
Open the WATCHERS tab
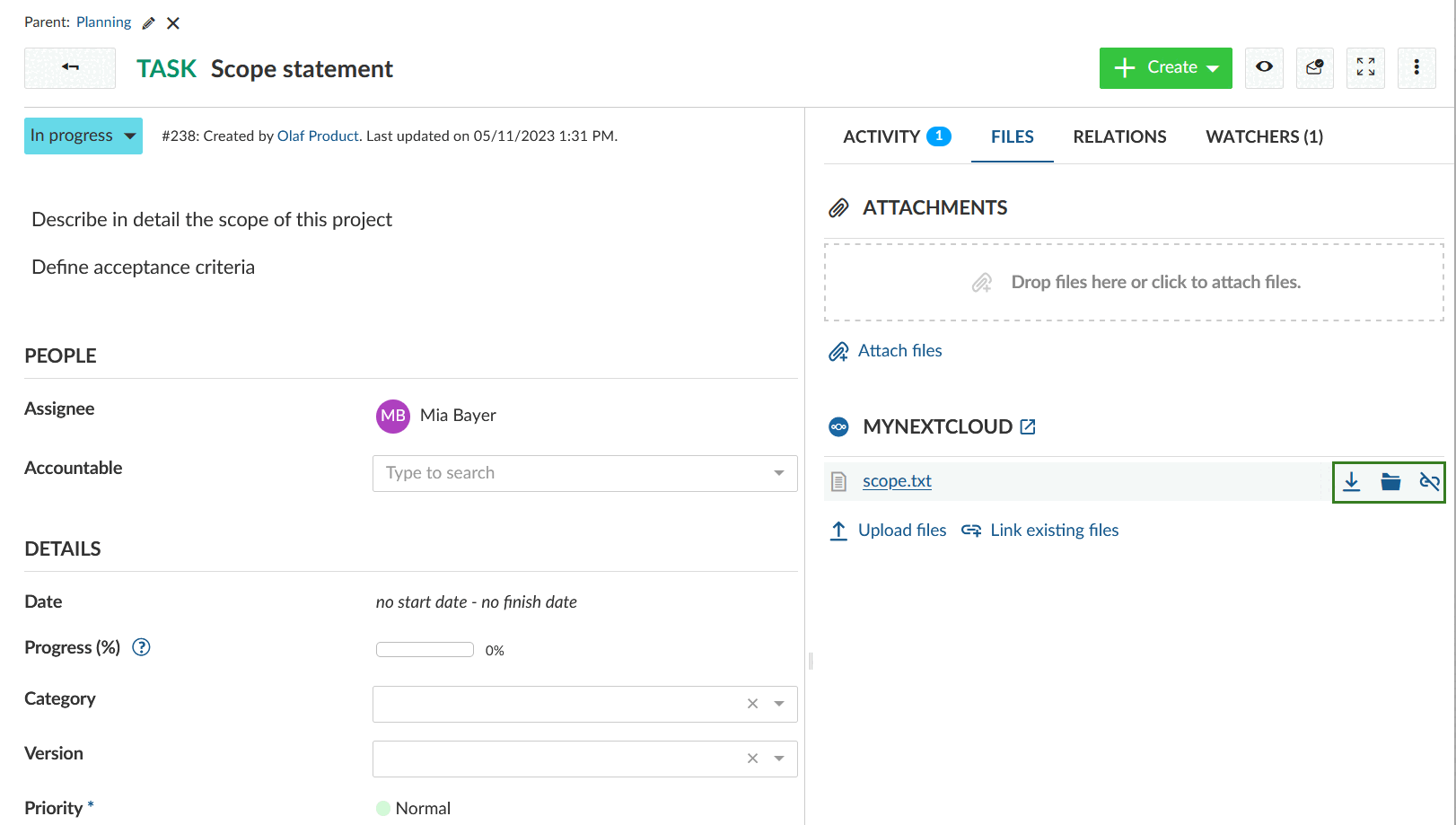point(1264,136)
